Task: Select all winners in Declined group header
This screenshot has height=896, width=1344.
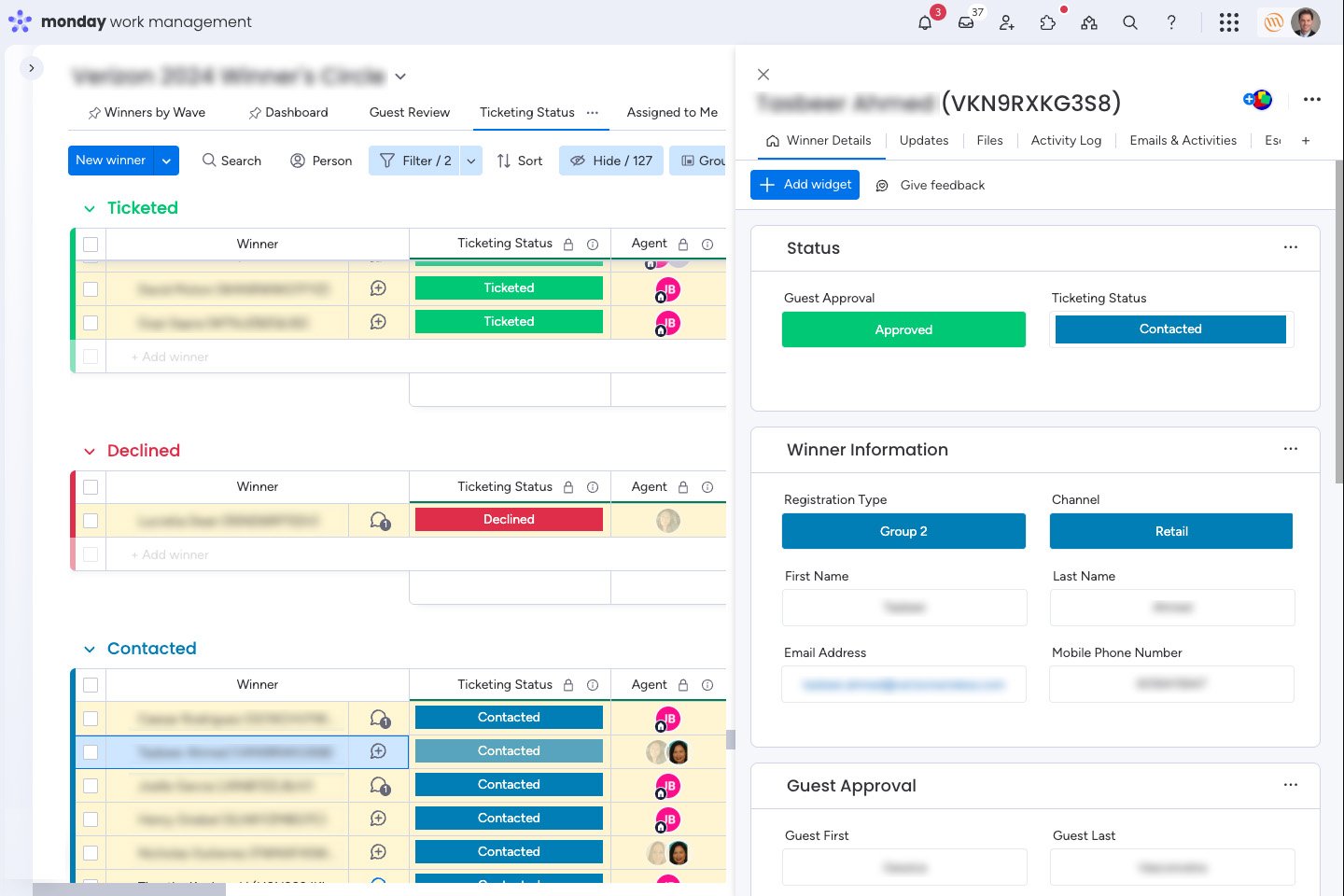Action: coord(91,487)
